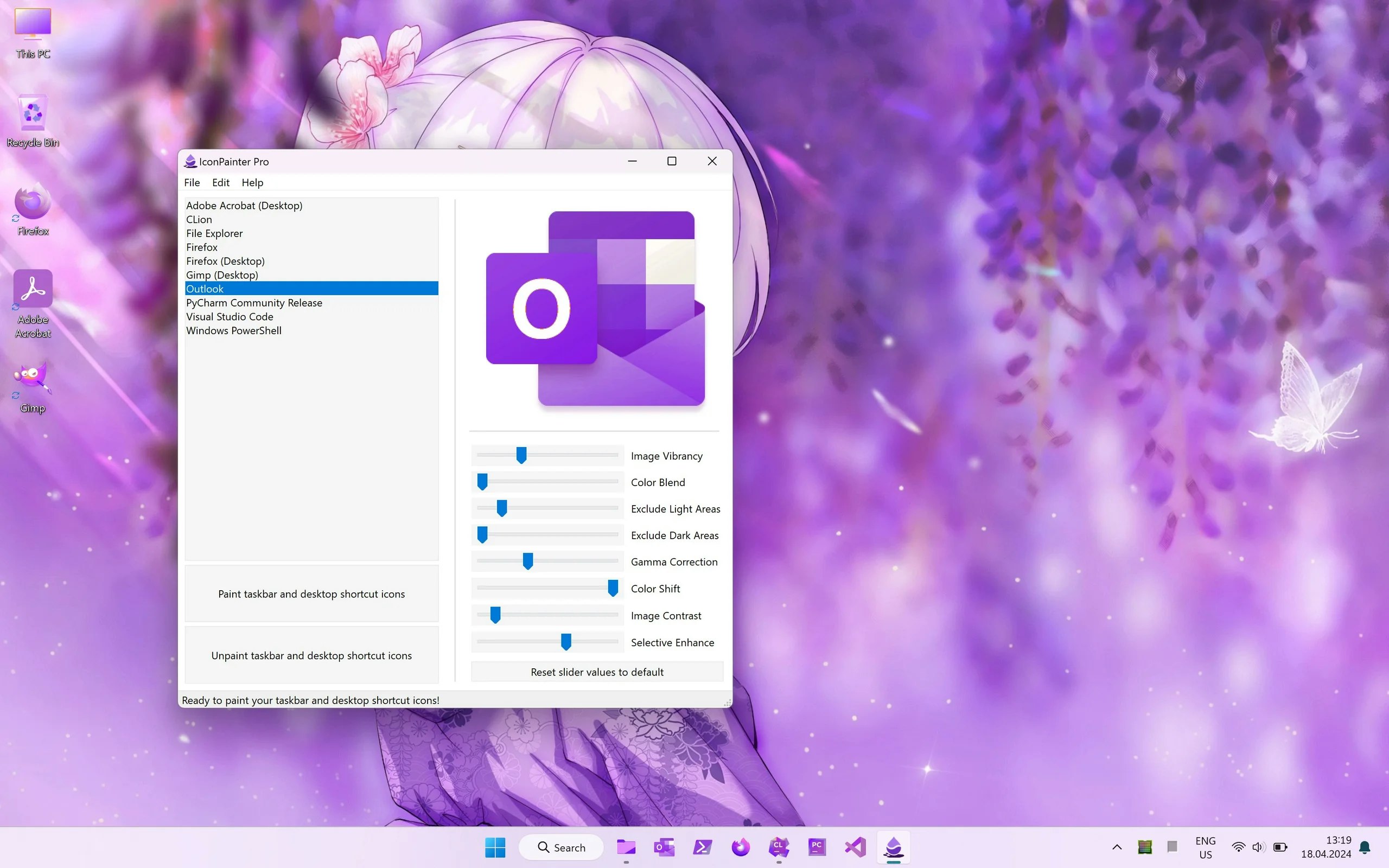The height and width of the screenshot is (868, 1389).
Task: Open PyCharm from the taskbar
Action: pyautogui.click(x=817, y=847)
